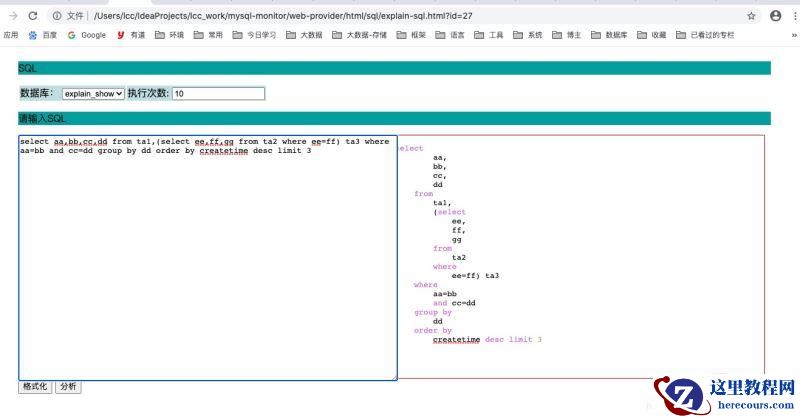
Task: Open the 百度 bookmark
Action: click(42, 35)
